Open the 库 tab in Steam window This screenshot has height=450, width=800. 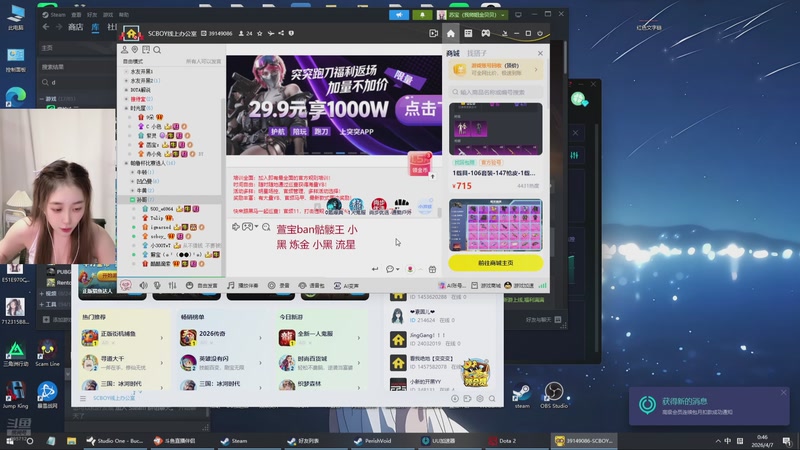[95, 27]
